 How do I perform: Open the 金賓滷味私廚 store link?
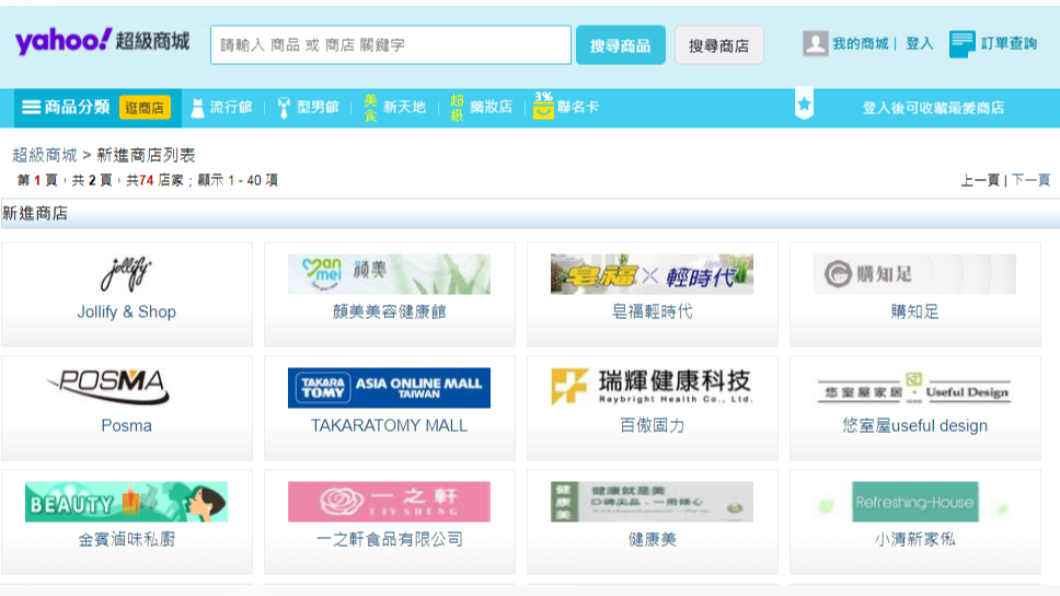coord(126,539)
